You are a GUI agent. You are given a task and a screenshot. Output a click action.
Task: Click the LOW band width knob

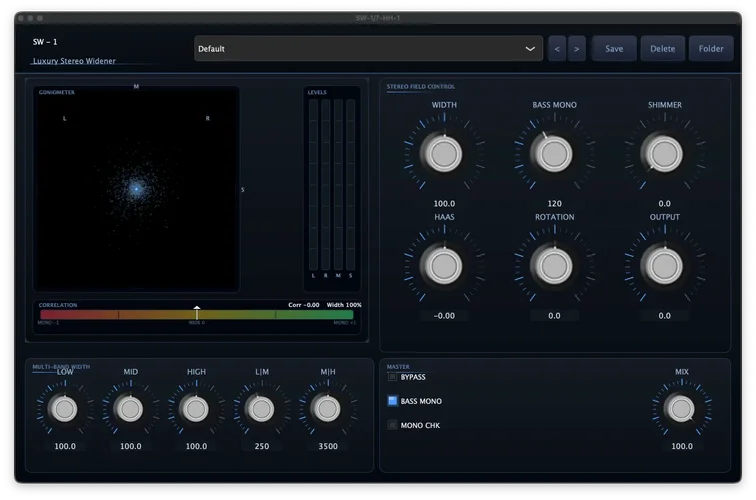tap(65, 409)
